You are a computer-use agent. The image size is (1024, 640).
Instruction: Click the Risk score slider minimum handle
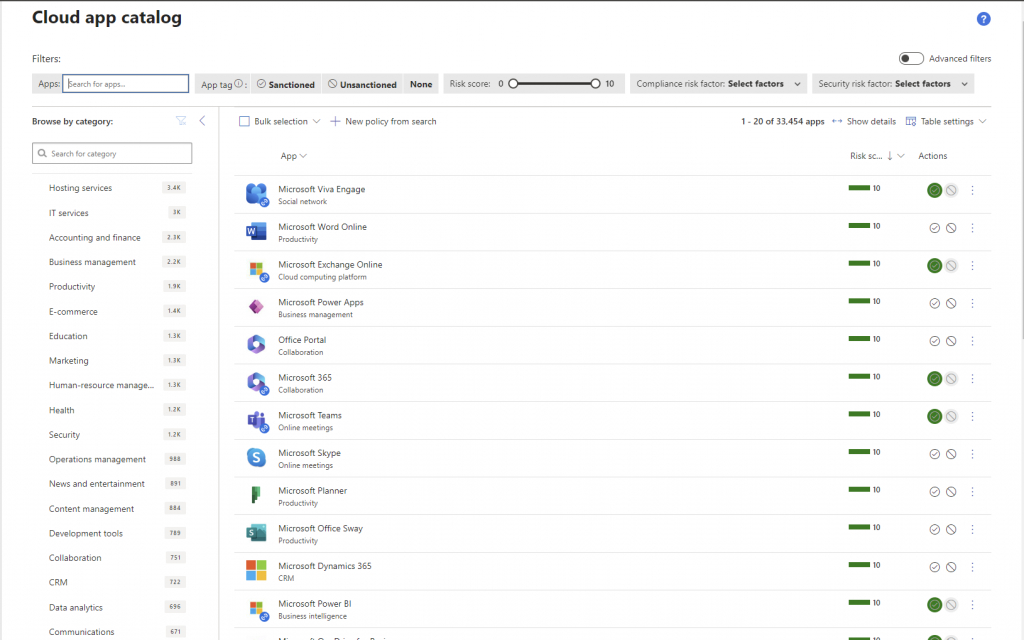(513, 84)
